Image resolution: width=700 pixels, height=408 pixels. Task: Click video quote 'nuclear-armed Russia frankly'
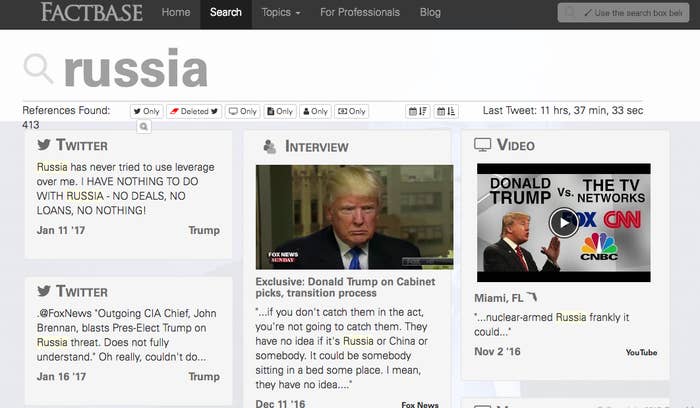551,325
